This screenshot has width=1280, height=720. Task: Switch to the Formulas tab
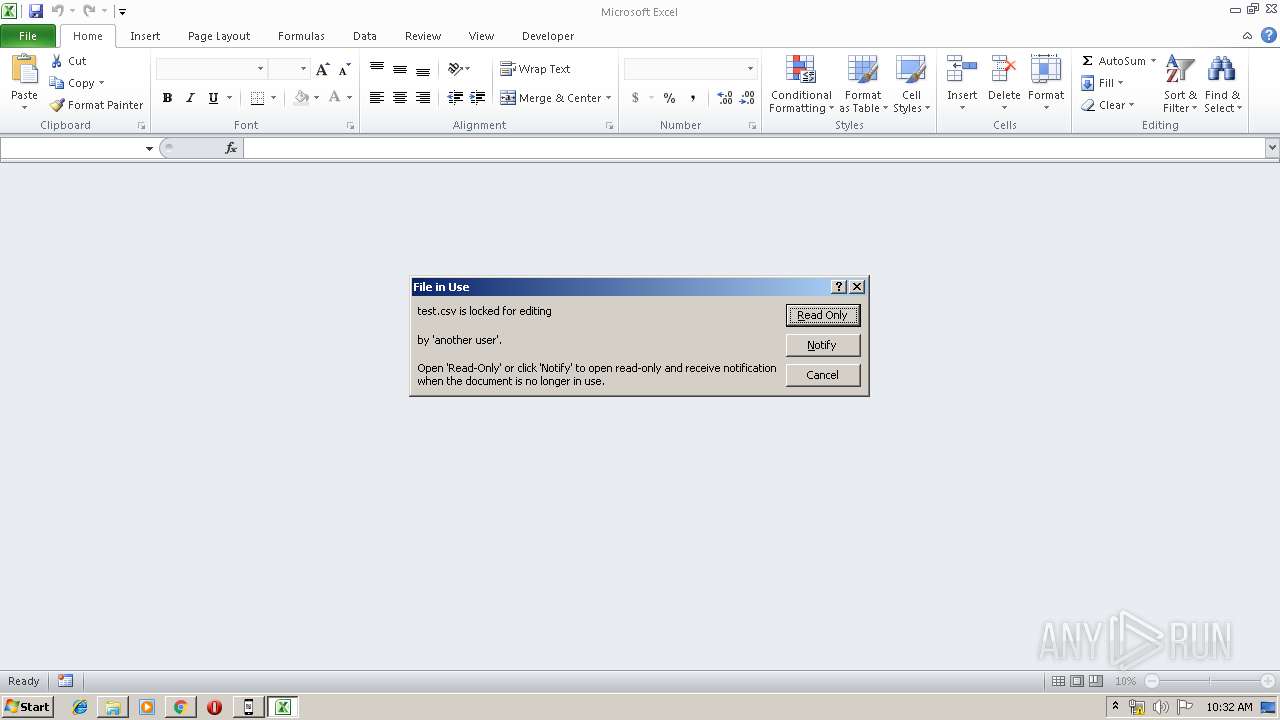(301, 36)
